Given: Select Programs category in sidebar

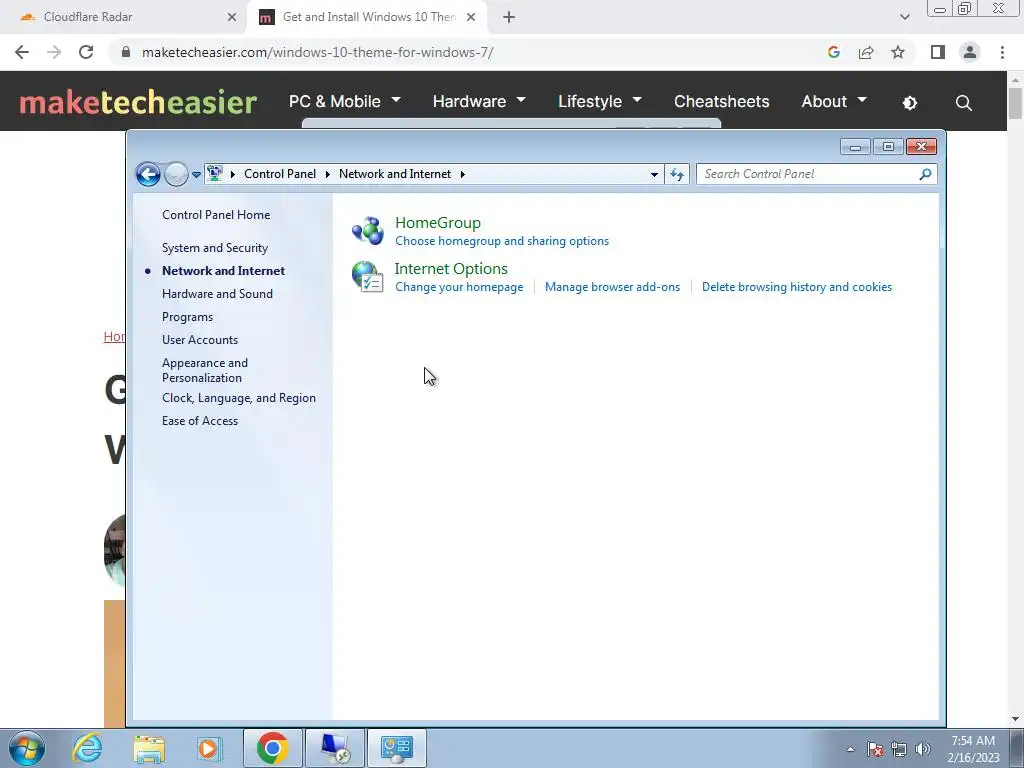Looking at the screenshot, I should [x=187, y=317].
